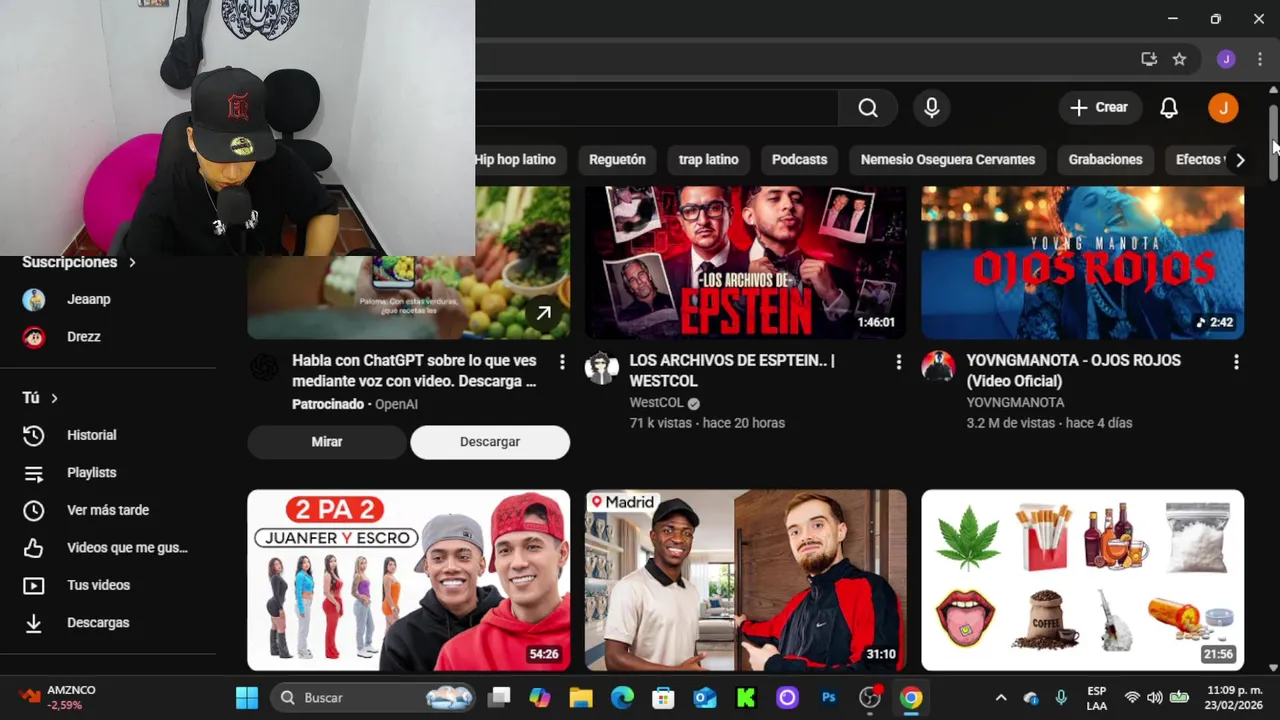Open the Windows Start menu

pyautogui.click(x=247, y=698)
